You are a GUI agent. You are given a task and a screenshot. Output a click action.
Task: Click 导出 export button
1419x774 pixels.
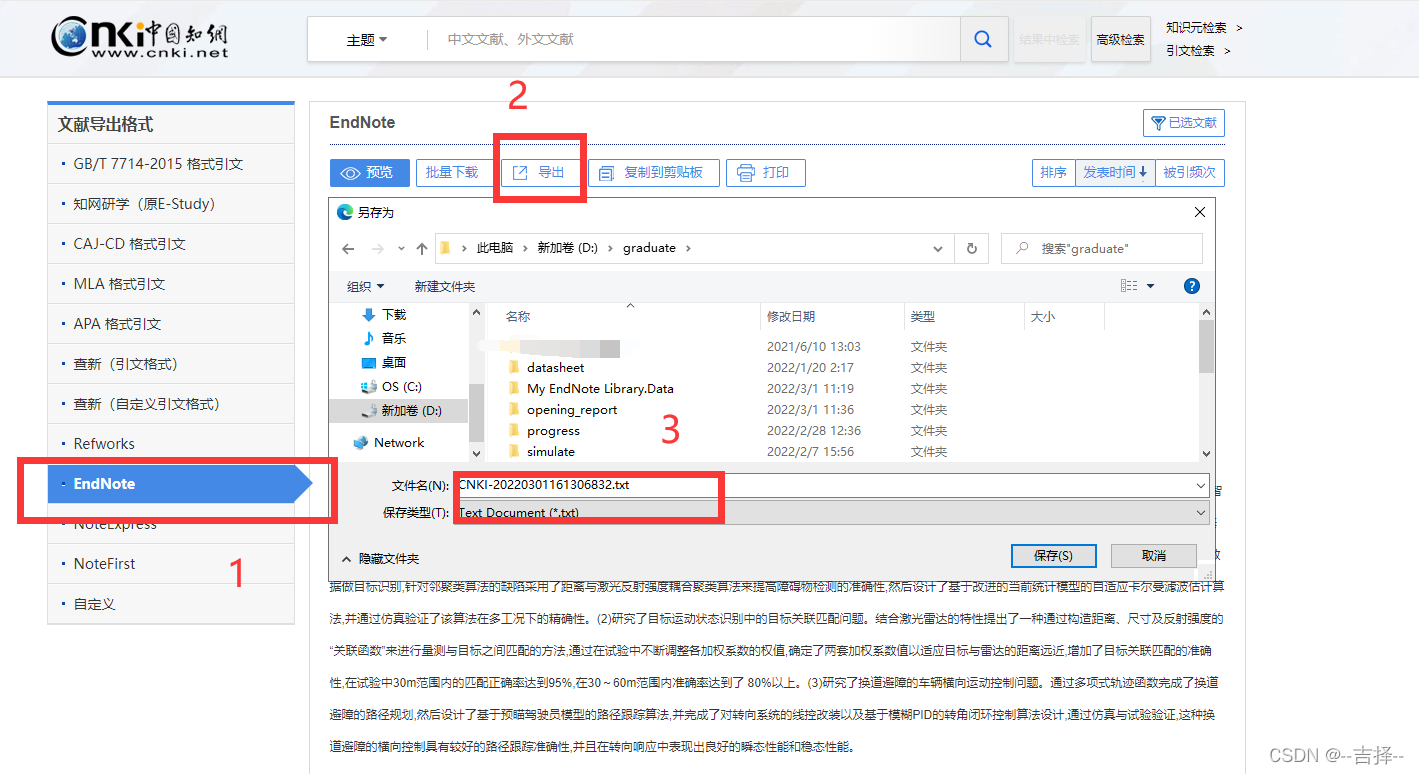tap(540, 173)
